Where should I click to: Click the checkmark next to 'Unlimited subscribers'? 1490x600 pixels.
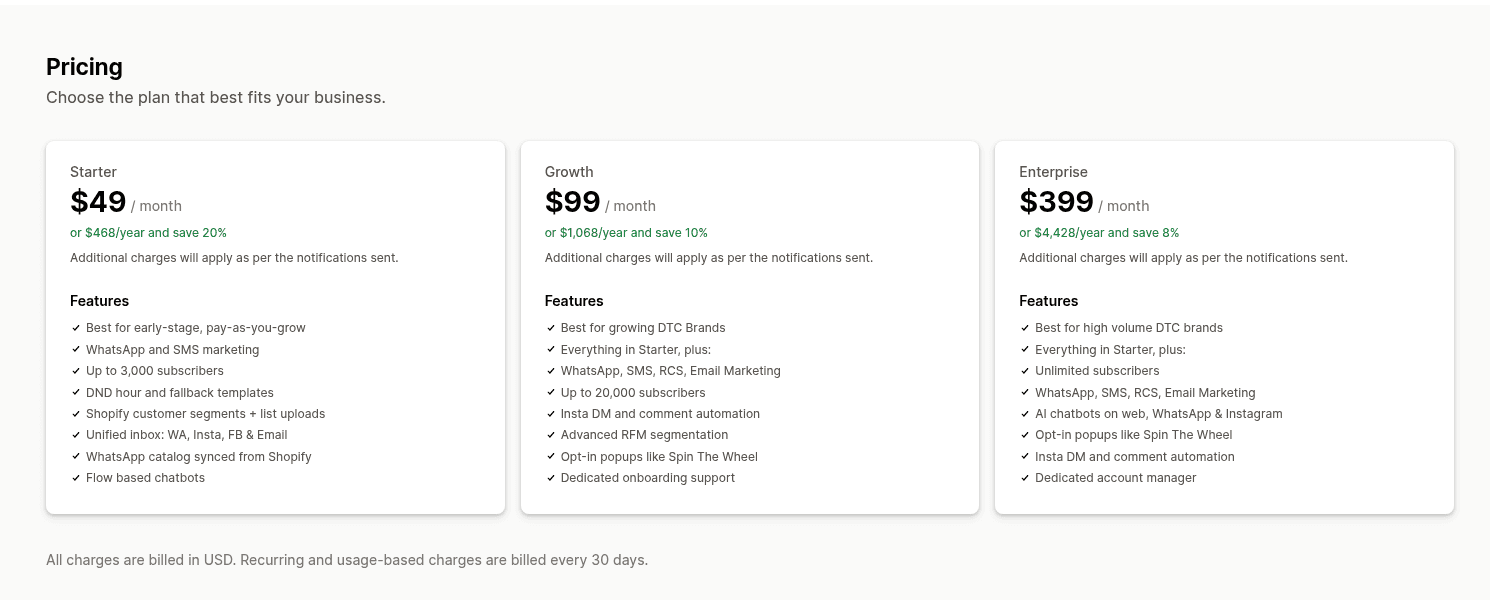(1024, 371)
